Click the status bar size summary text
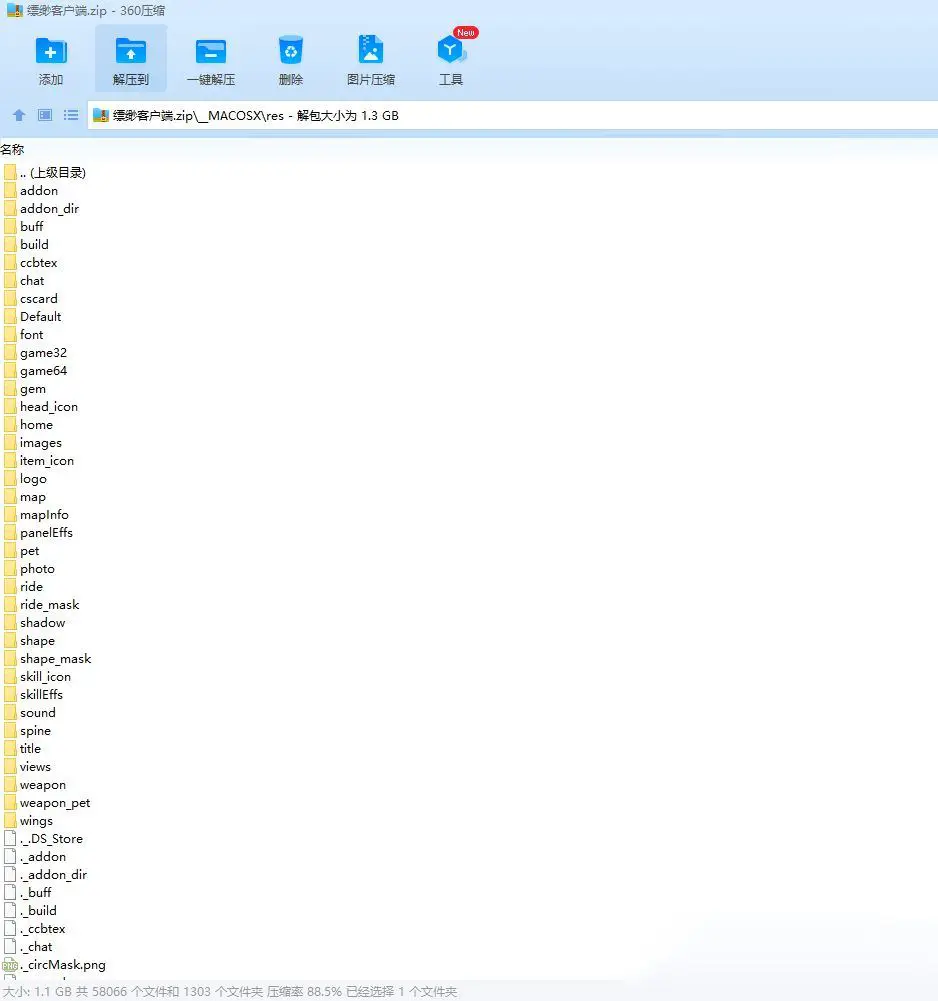 [x=231, y=991]
